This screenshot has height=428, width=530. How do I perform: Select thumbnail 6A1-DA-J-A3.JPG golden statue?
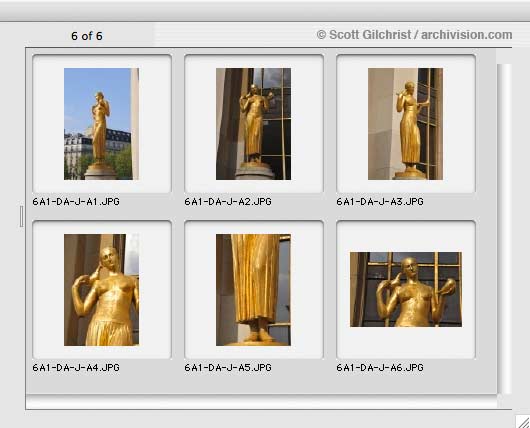(x=405, y=124)
